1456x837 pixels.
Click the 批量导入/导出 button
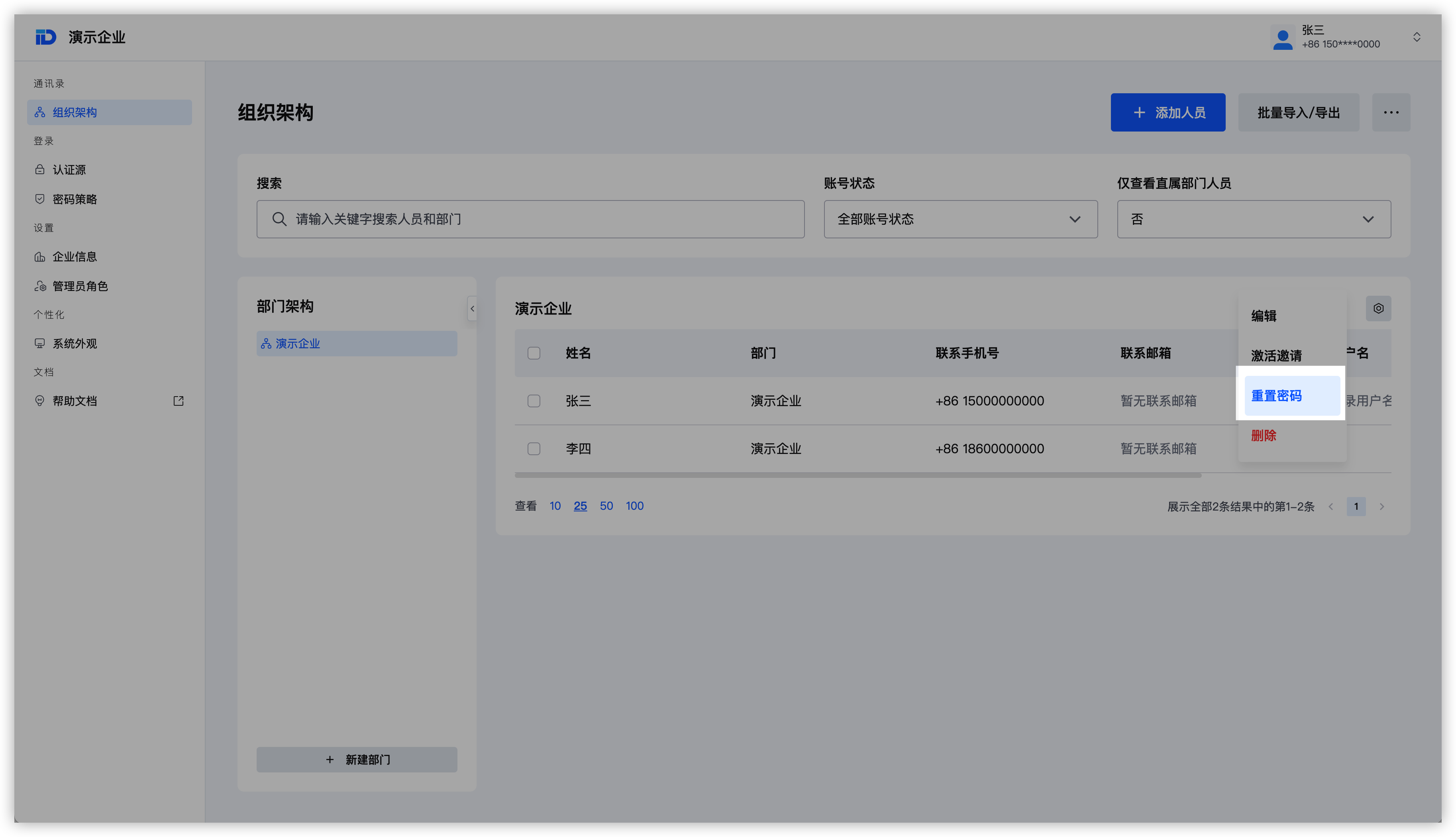pos(1299,112)
